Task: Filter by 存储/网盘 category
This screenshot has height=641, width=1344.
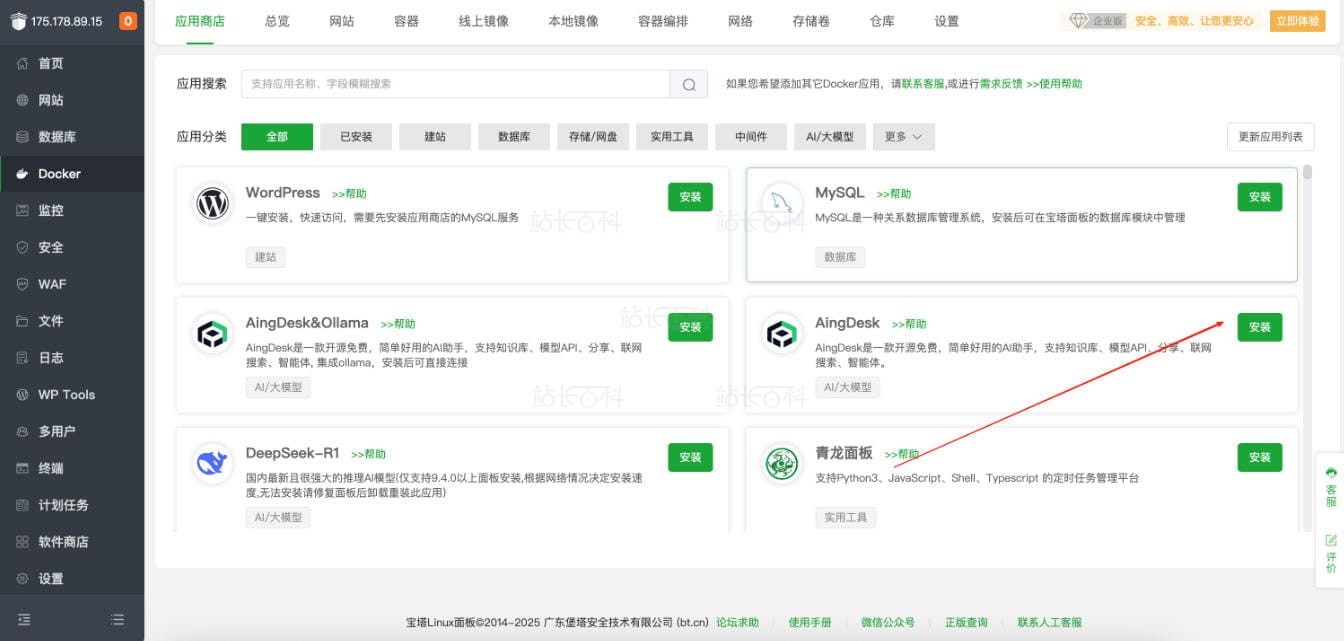Action: tap(593, 137)
